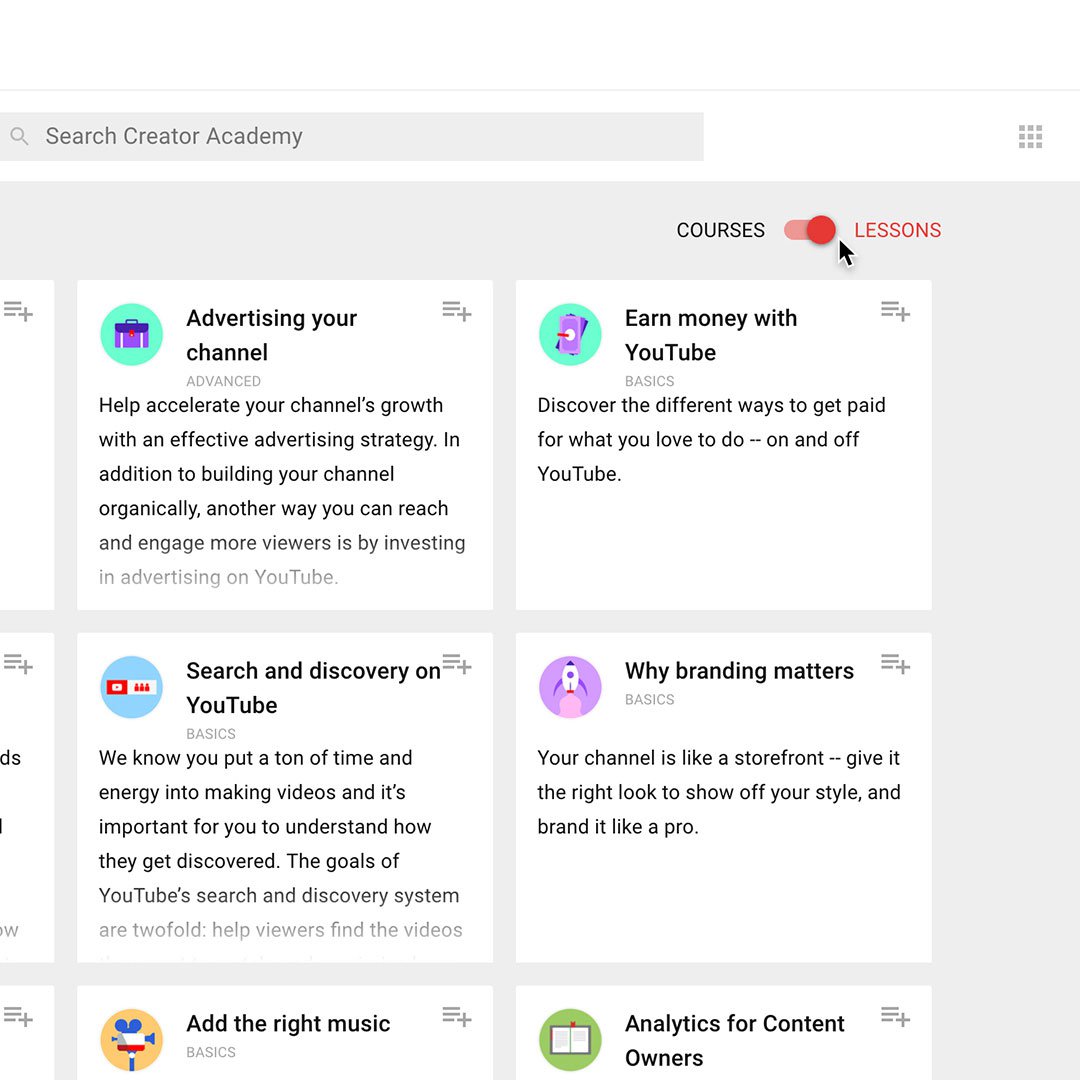Click the ADVANCED label under Advertising your channel
1080x1080 pixels.
point(223,381)
